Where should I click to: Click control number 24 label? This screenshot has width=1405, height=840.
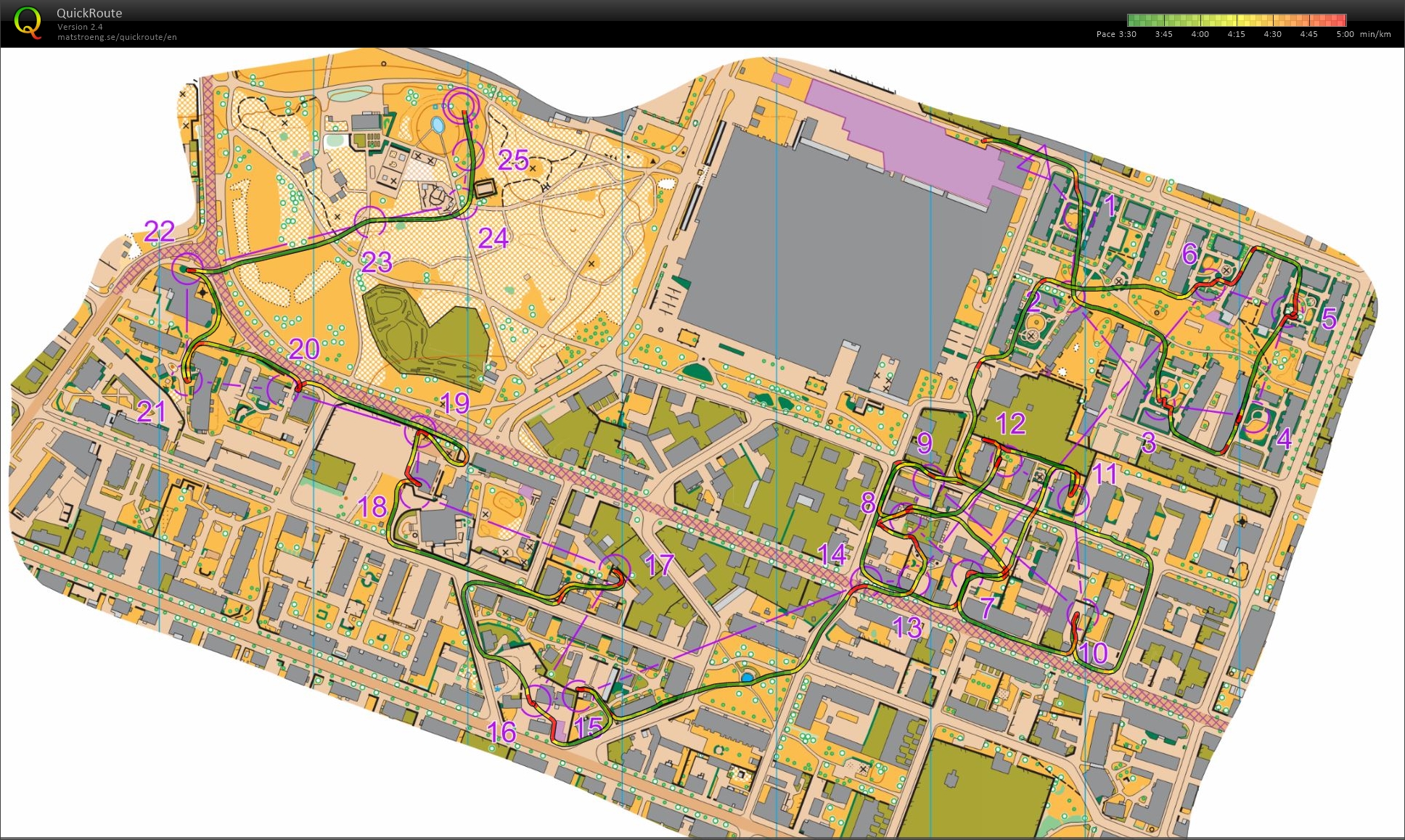coord(493,238)
